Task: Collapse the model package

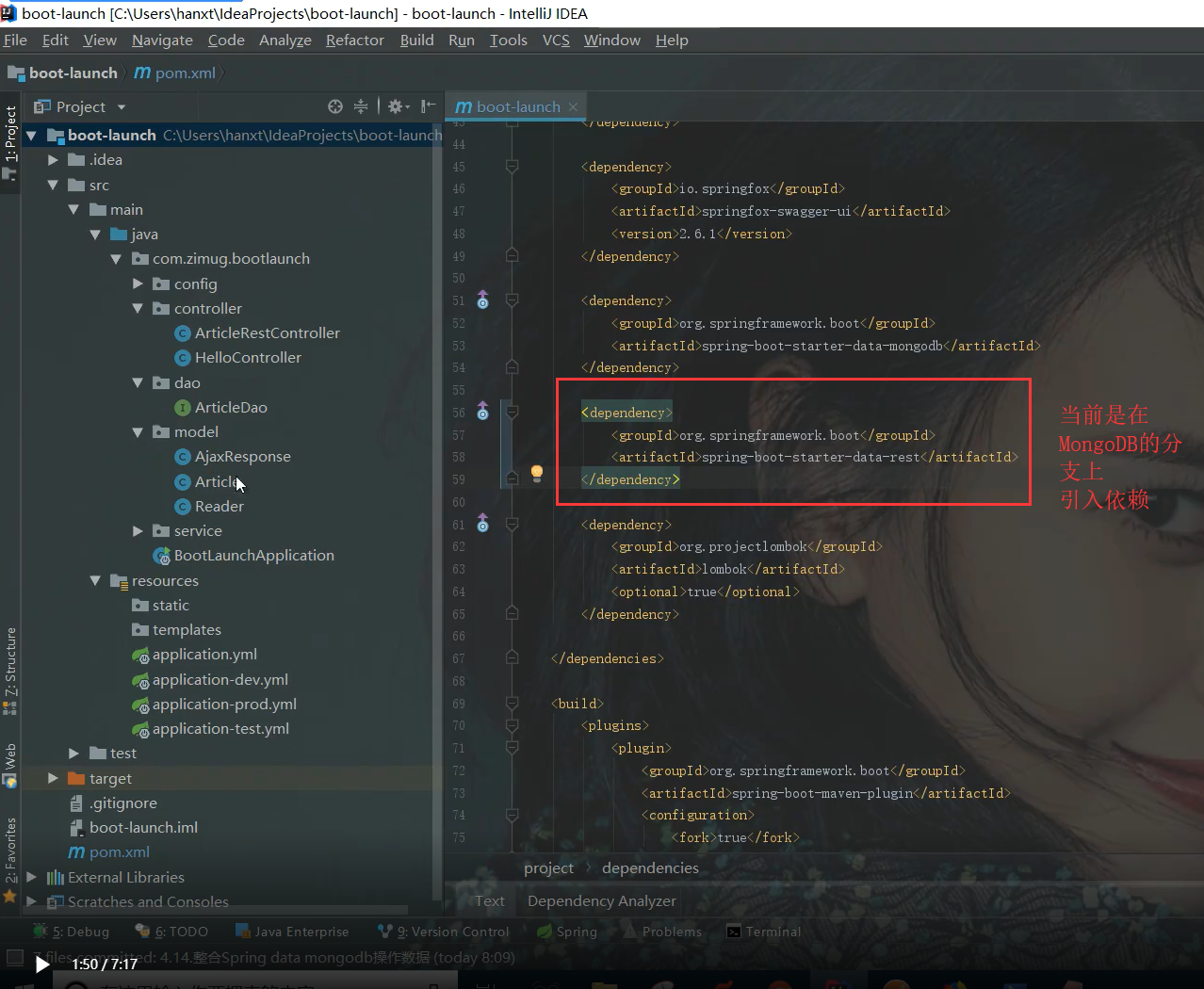Action: point(138,431)
